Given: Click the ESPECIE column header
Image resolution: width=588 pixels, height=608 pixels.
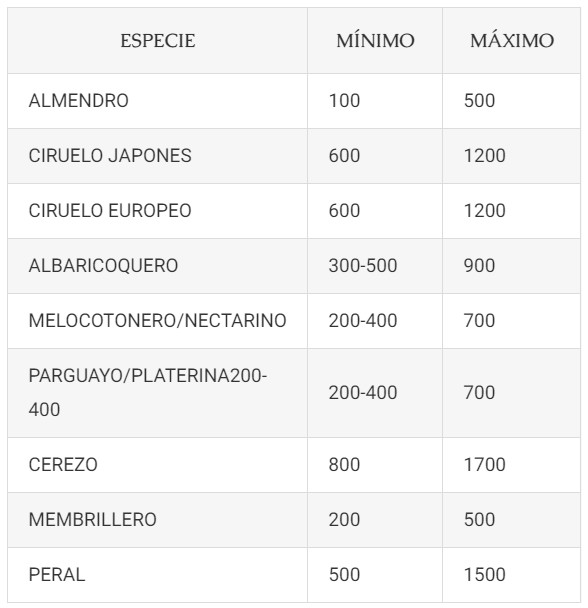Looking at the screenshot, I should tap(157, 41).
